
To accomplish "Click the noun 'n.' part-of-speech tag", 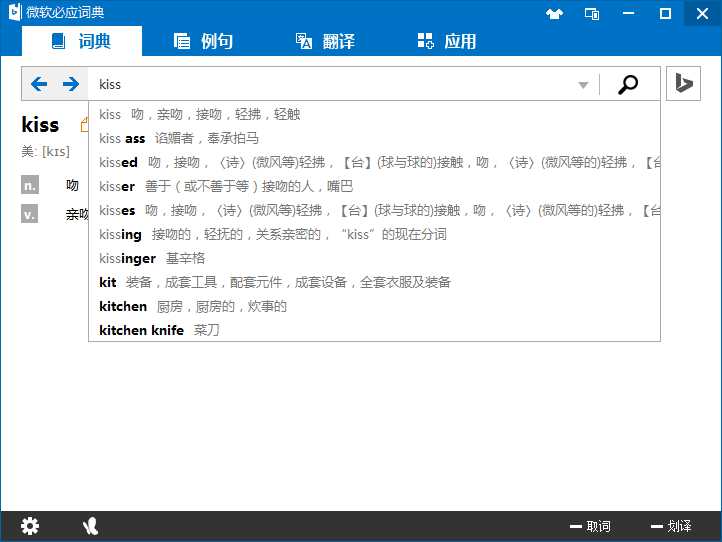I will [30, 185].
